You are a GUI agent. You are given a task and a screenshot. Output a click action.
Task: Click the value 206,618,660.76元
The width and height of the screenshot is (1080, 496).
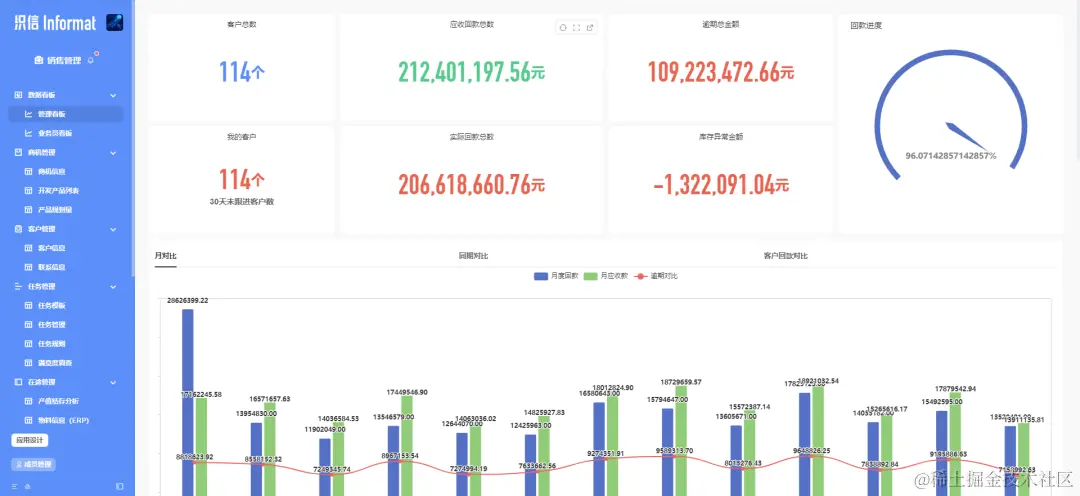472,184
